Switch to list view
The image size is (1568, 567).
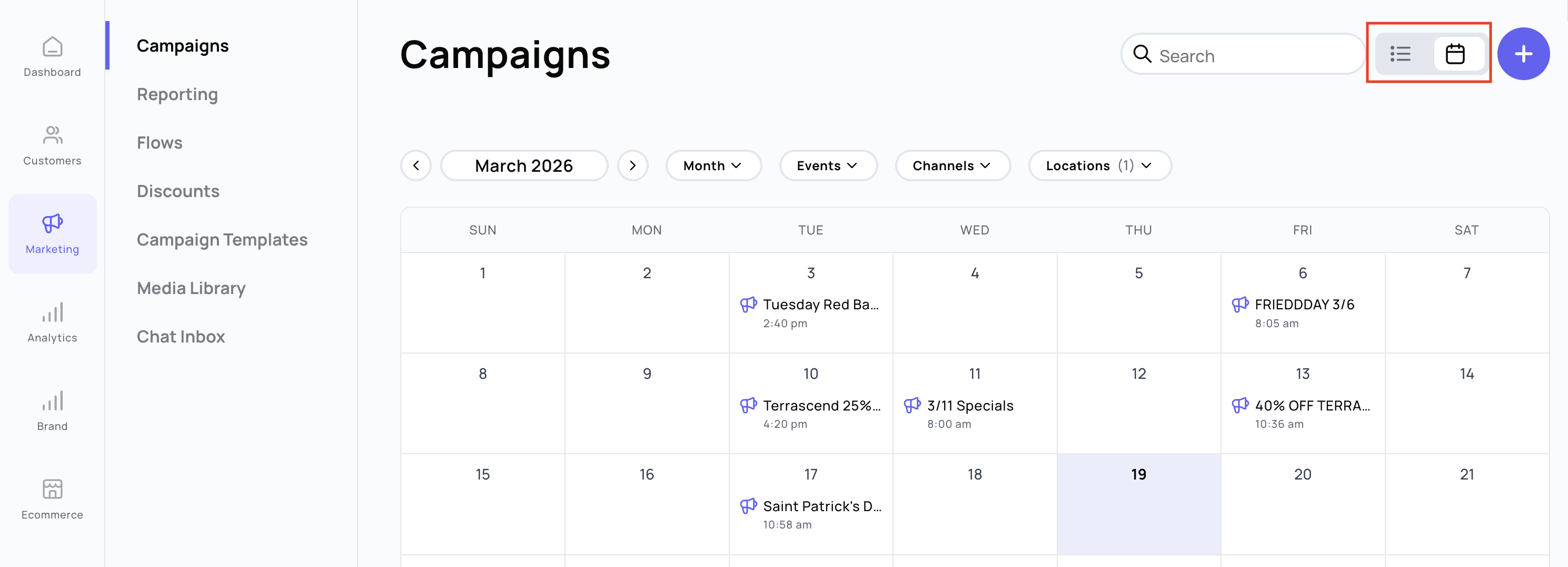pos(1400,54)
